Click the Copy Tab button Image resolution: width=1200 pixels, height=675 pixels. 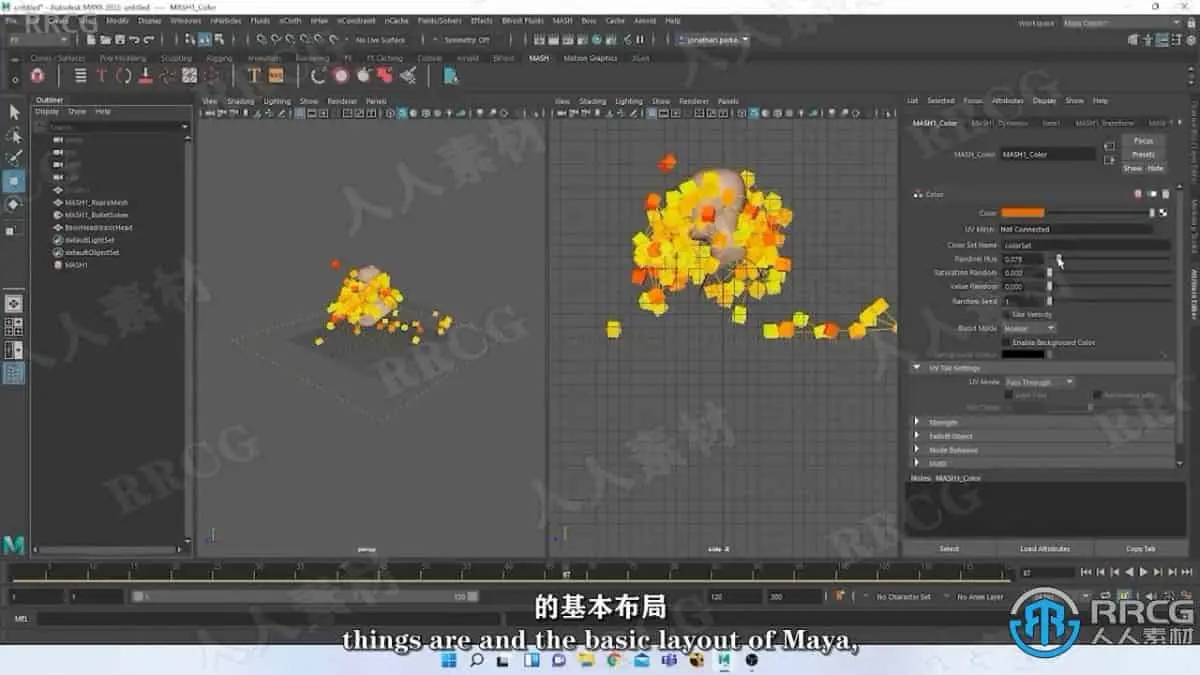[1140, 549]
